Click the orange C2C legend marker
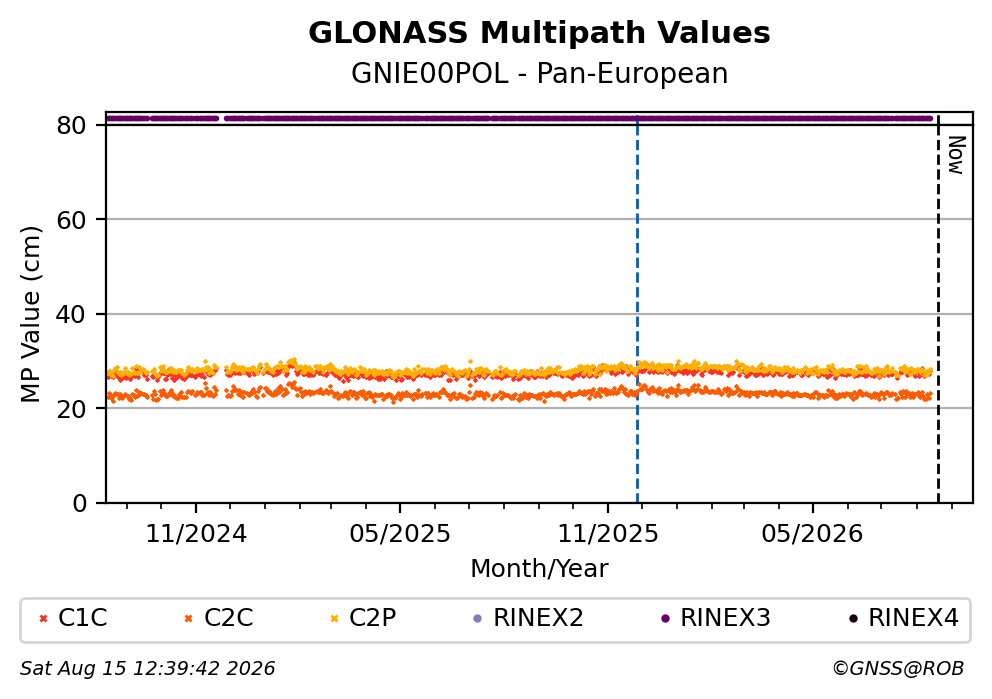This screenshot has width=992, height=699. tap(188, 619)
